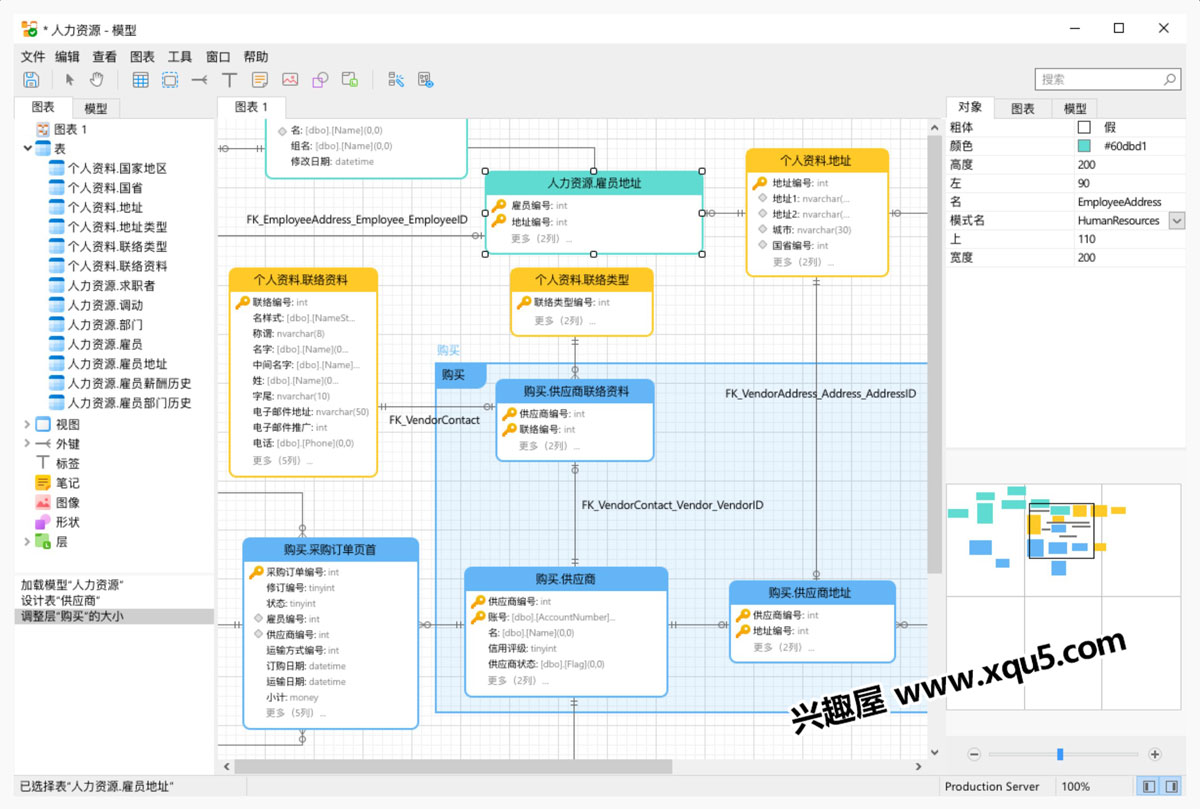Open the 图表 menu in menu bar
The image size is (1200, 809).
[x=142, y=57]
